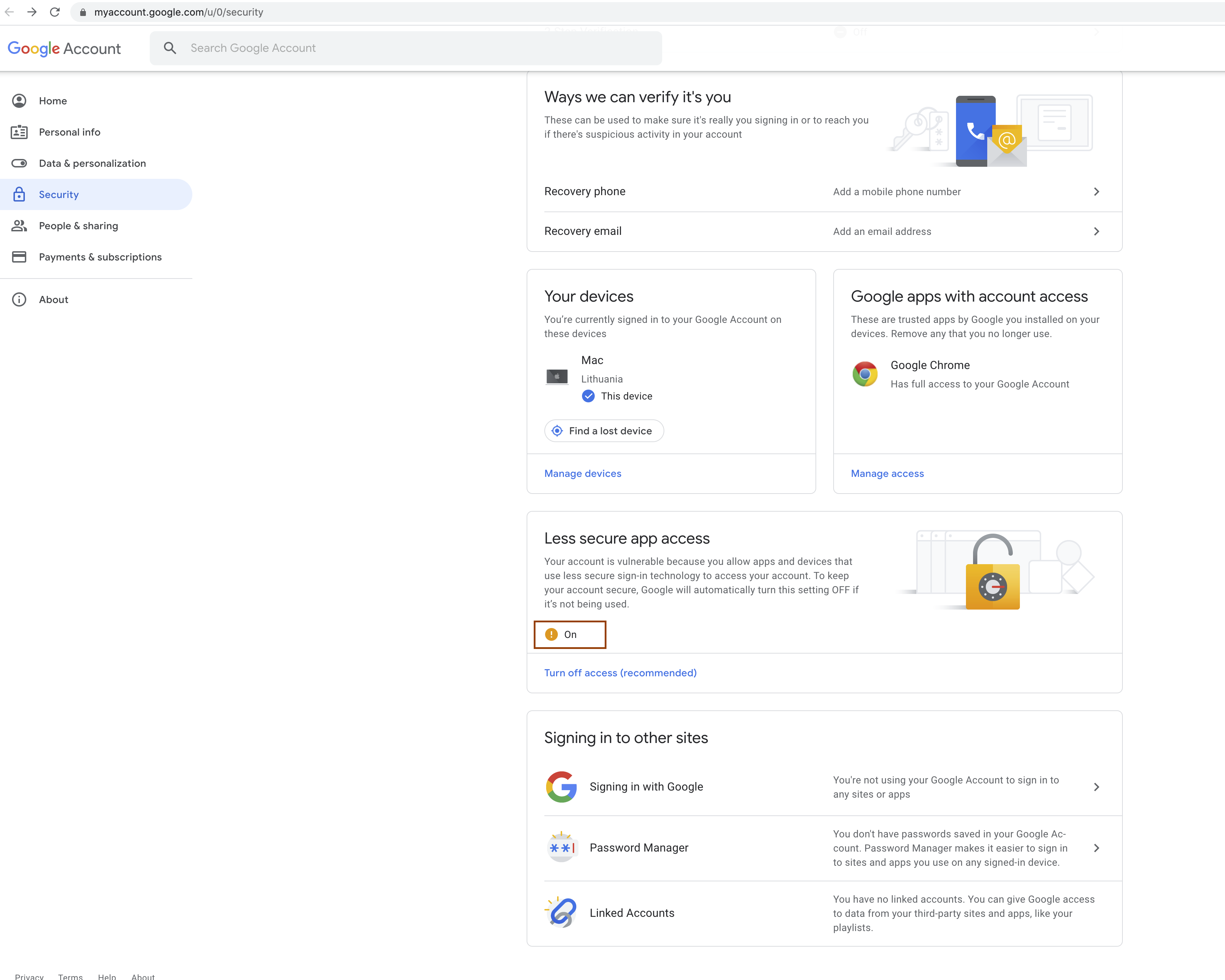Go to Payments & subscriptions section
The width and height of the screenshot is (1225, 980).
pyautogui.click(x=100, y=257)
